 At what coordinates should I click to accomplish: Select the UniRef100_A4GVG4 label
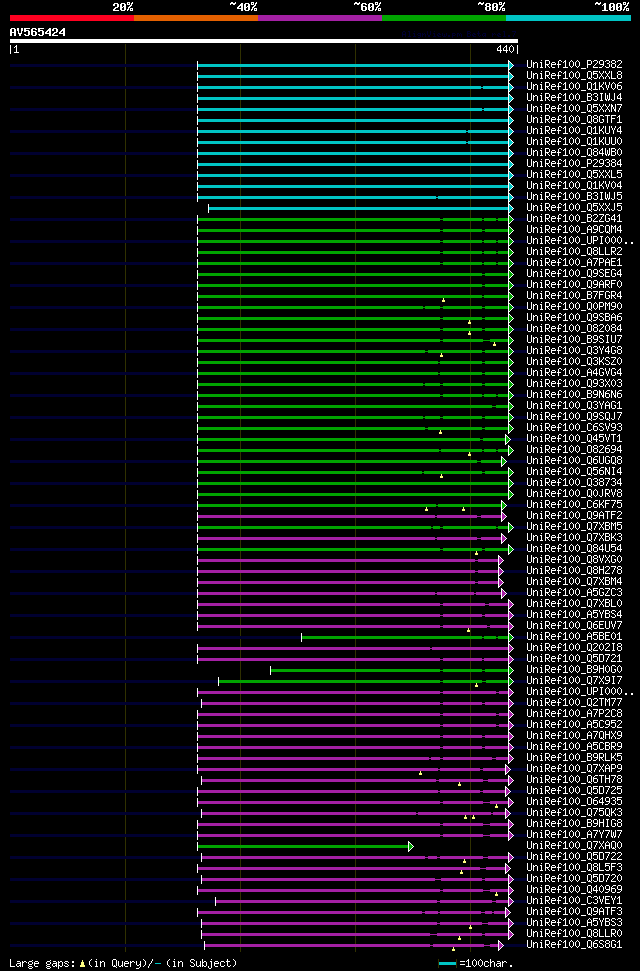[574, 372]
